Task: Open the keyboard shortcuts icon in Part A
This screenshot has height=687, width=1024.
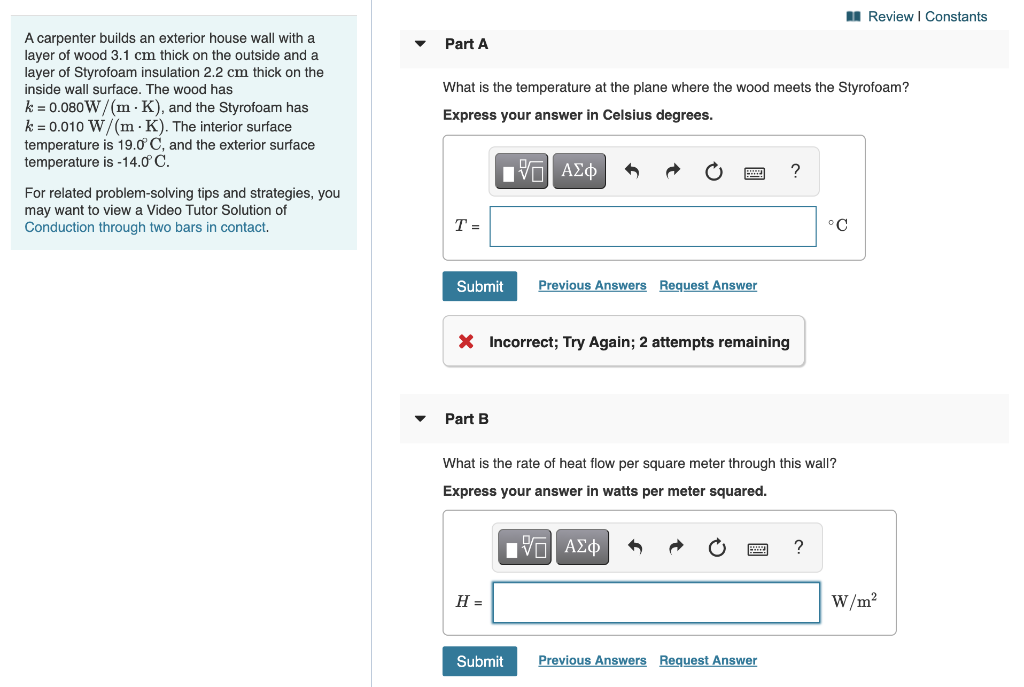Action: coord(754,172)
